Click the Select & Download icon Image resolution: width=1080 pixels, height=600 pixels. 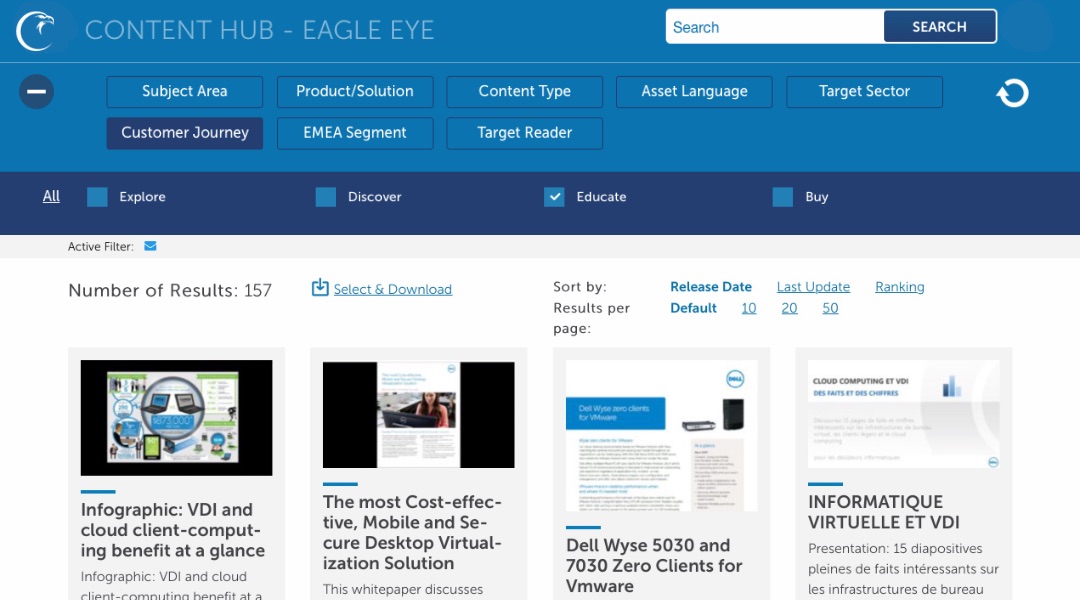point(320,287)
